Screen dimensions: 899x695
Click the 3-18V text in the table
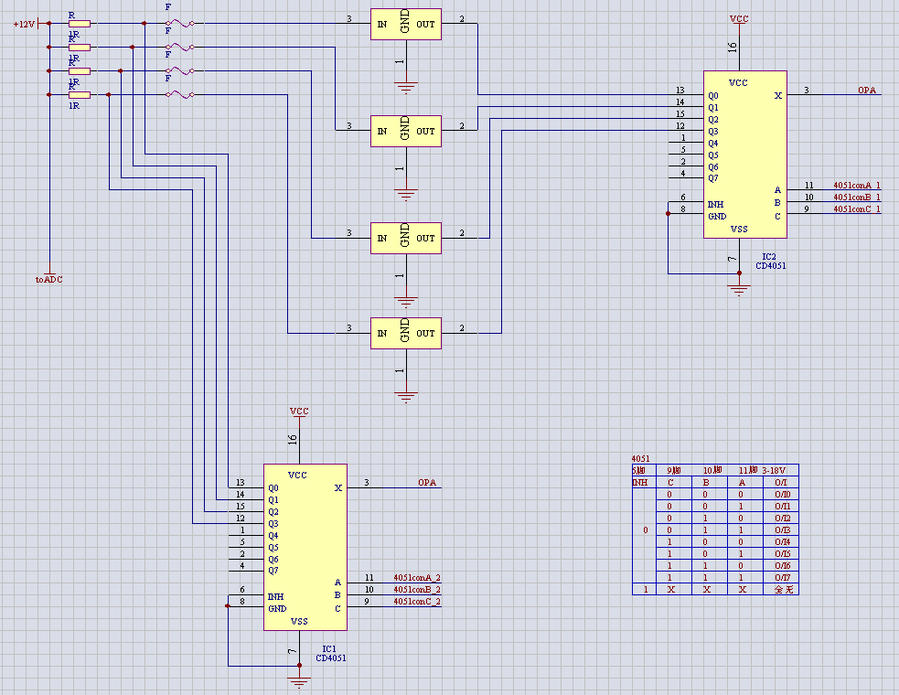pos(773,471)
